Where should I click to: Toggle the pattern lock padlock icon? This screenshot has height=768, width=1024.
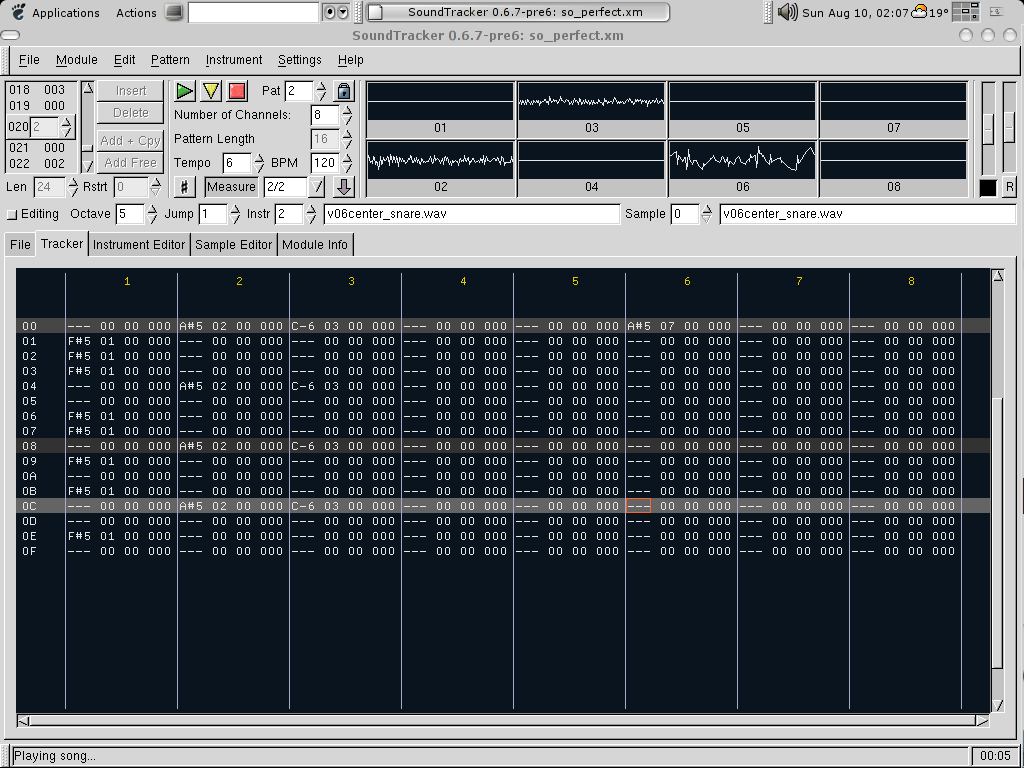[x=344, y=91]
